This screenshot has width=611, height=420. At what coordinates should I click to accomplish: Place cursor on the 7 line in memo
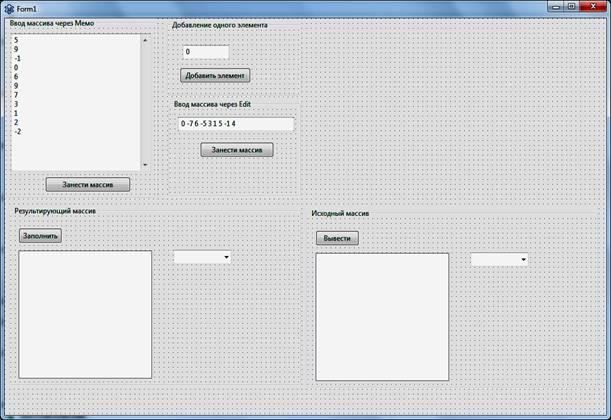pos(16,95)
